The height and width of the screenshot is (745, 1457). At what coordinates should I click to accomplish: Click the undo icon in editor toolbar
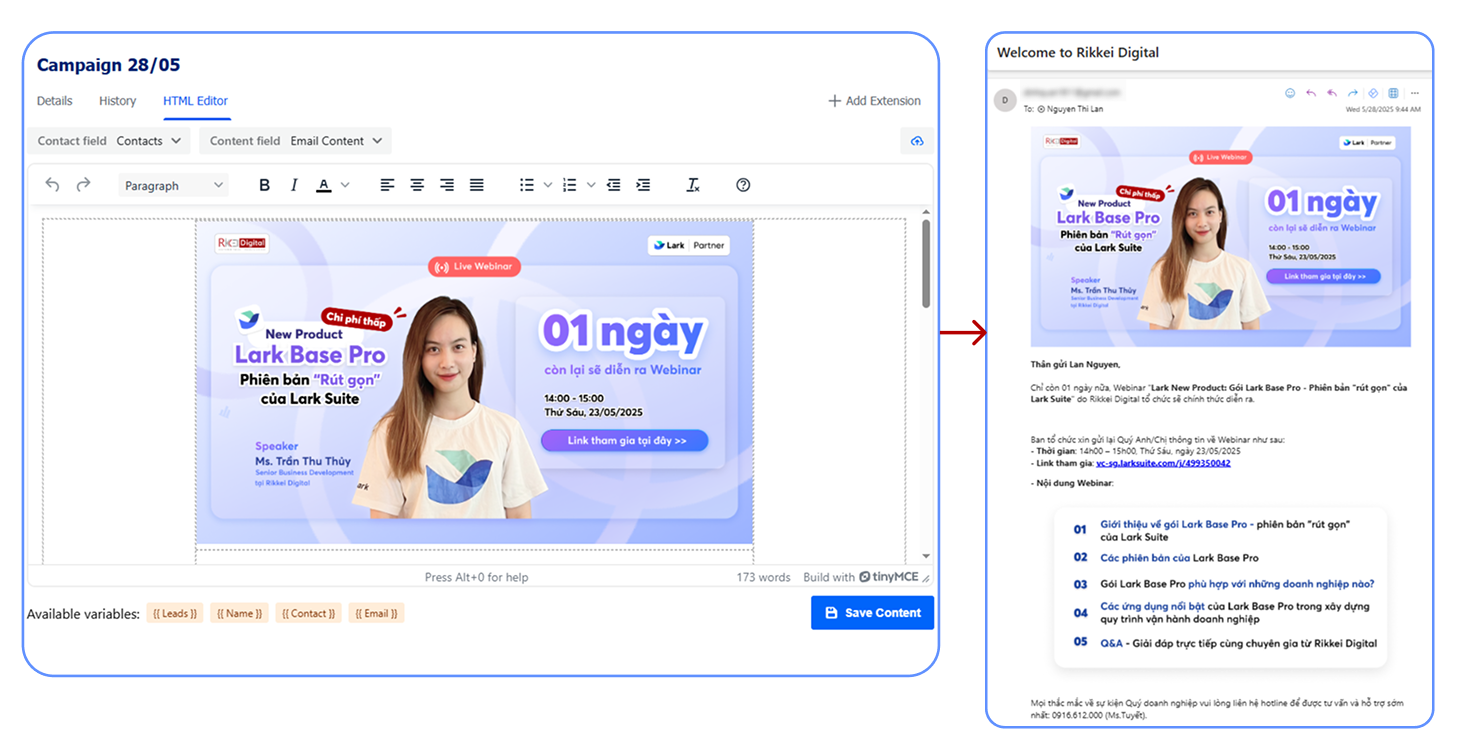pyautogui.click(x=53, y=185)
